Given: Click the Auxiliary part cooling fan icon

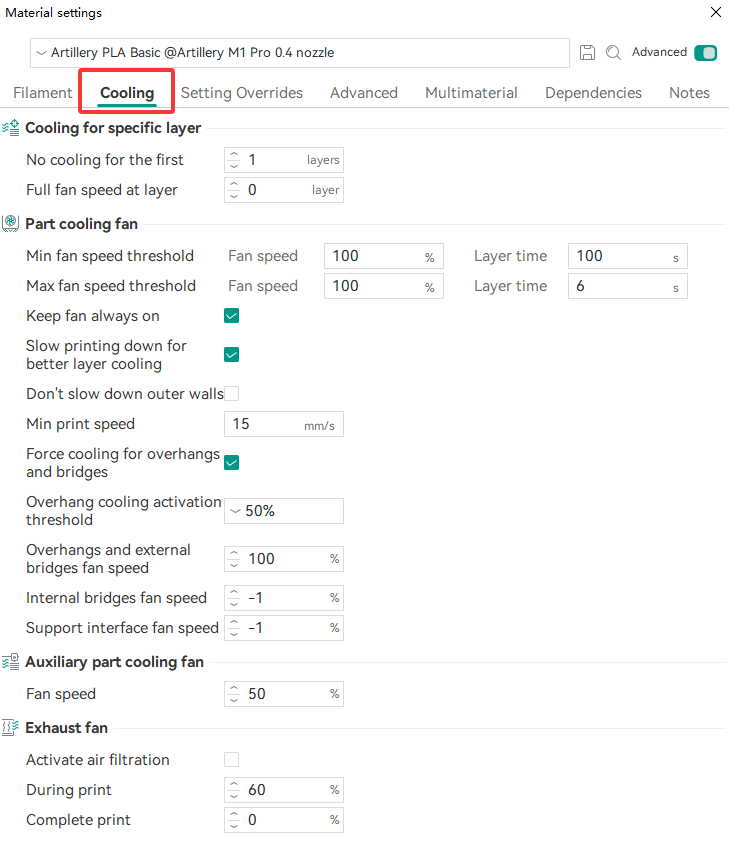Looking at the screenshot, I should pos(11,662).
